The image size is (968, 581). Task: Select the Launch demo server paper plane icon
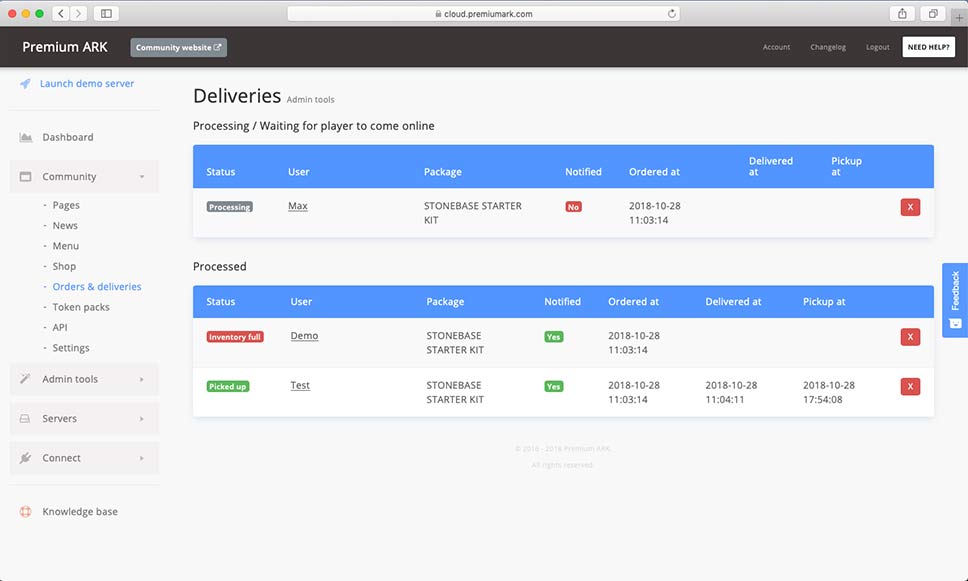click(x=24, y=83)
